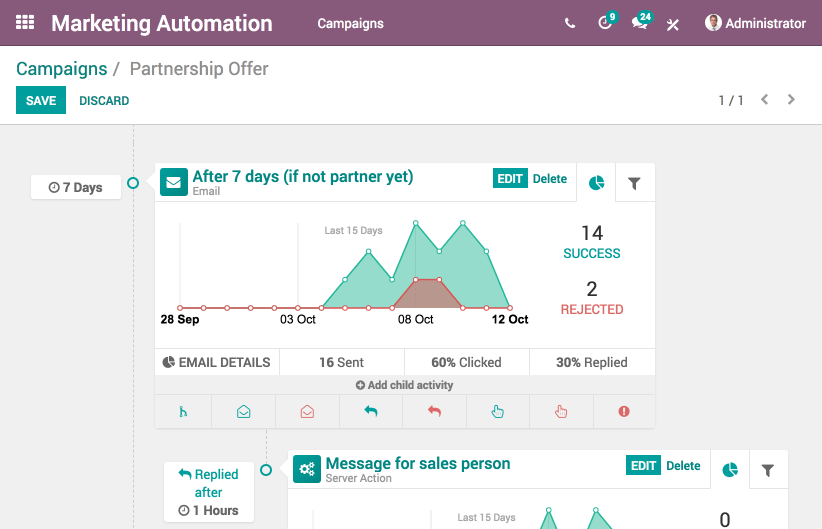
Task: Save the campaign
Action: coord(41,100)
